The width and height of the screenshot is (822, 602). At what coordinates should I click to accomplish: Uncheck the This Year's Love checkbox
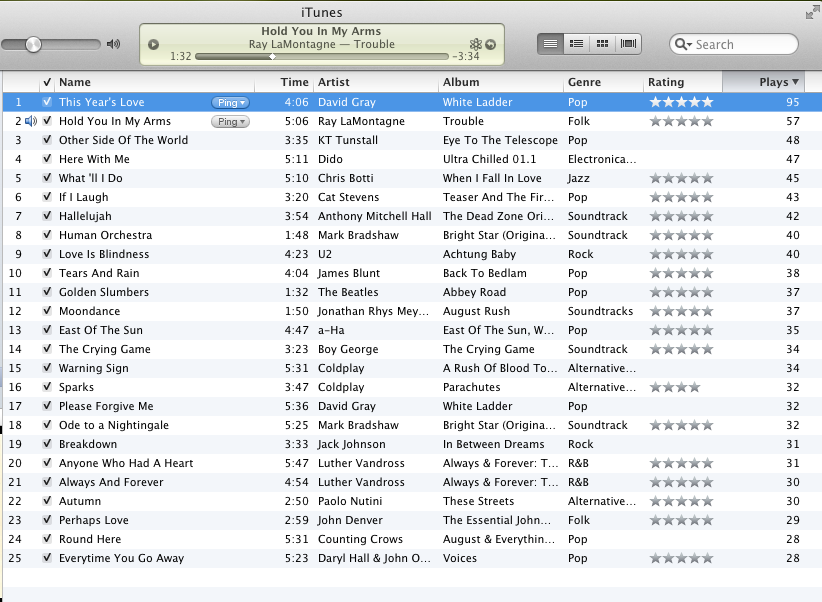click(47, 102)
